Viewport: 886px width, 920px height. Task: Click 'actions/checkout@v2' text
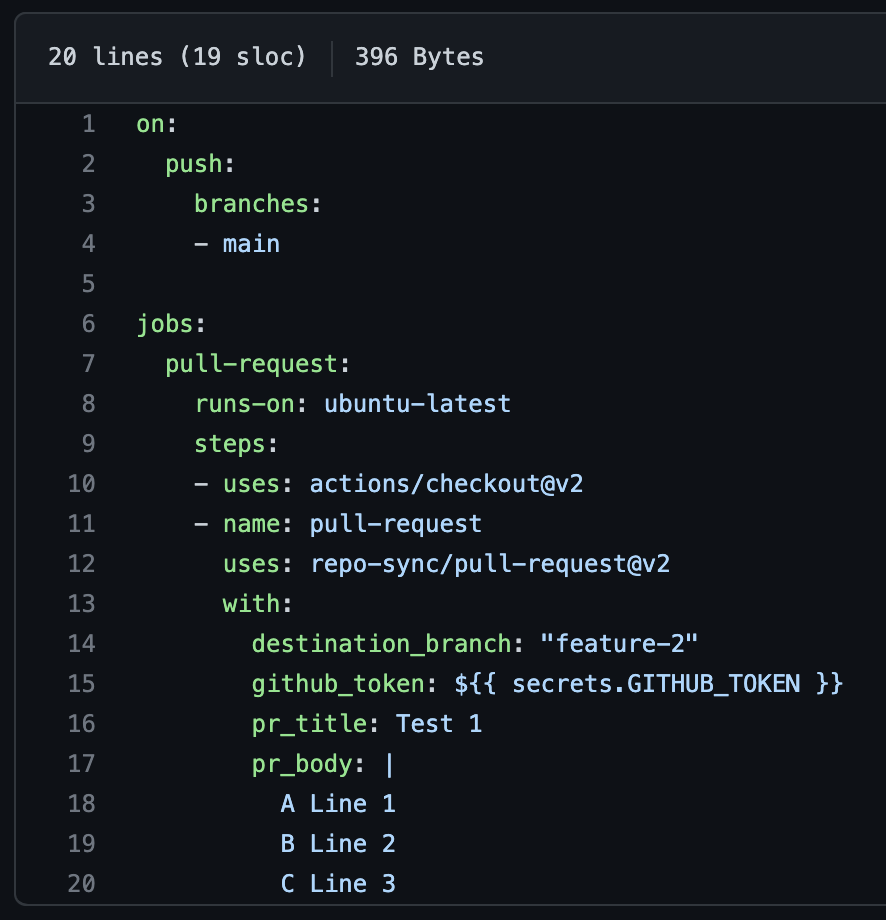[447, 483]
